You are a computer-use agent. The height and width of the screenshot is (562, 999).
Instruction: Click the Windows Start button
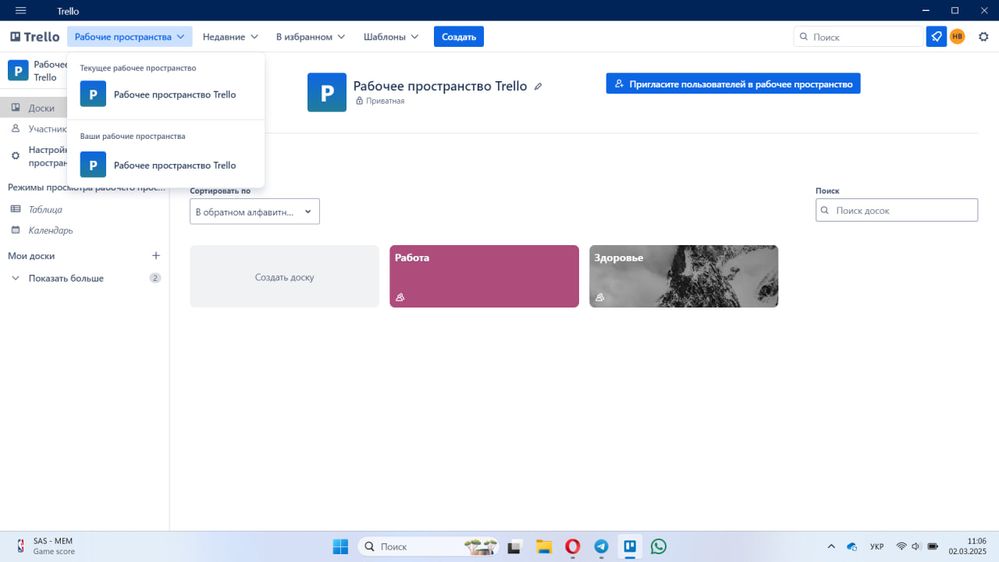[x=340, y=547]
